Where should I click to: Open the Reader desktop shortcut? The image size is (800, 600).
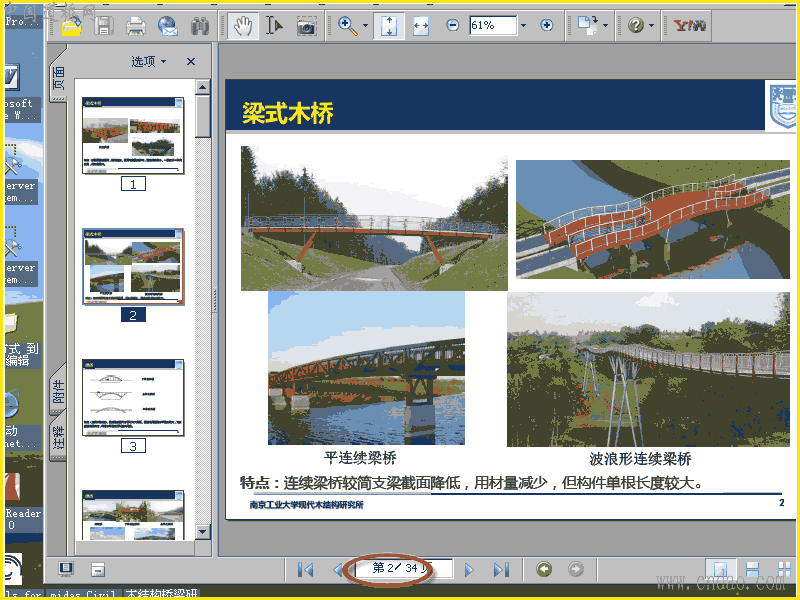[x=22, y=503]
